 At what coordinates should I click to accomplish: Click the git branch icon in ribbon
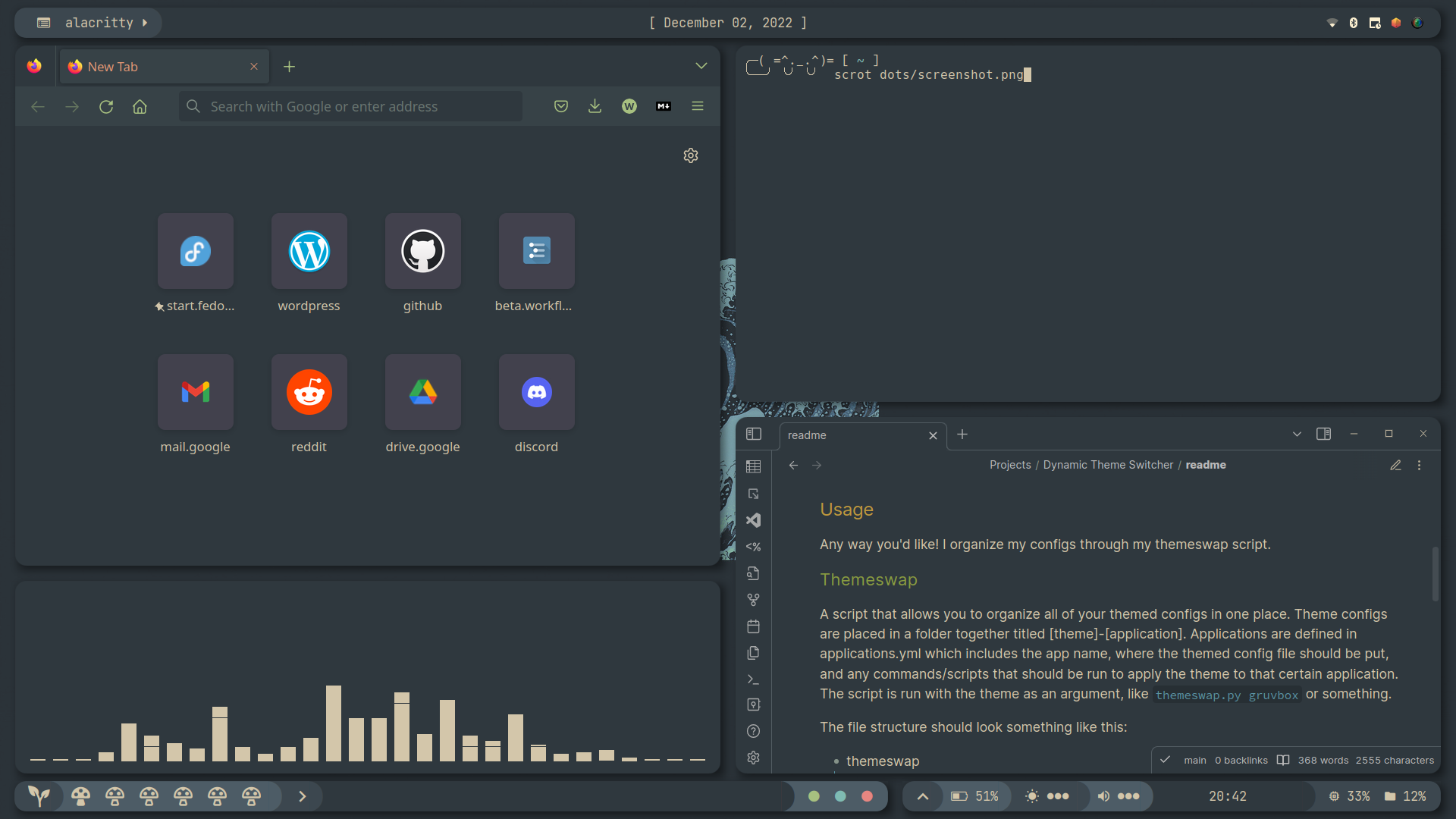click(x=753, y=600)
